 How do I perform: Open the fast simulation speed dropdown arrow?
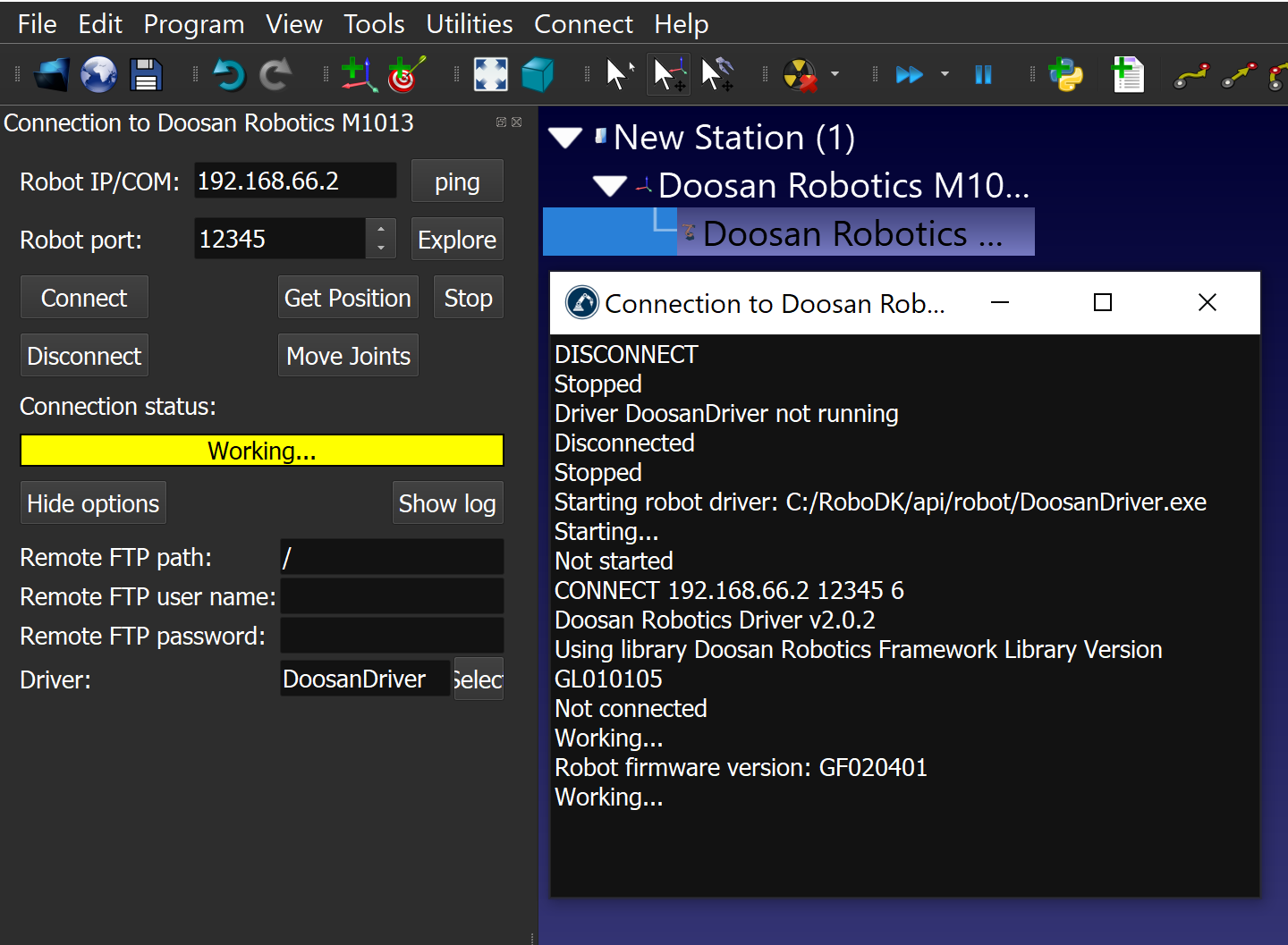tap(945, 74)
